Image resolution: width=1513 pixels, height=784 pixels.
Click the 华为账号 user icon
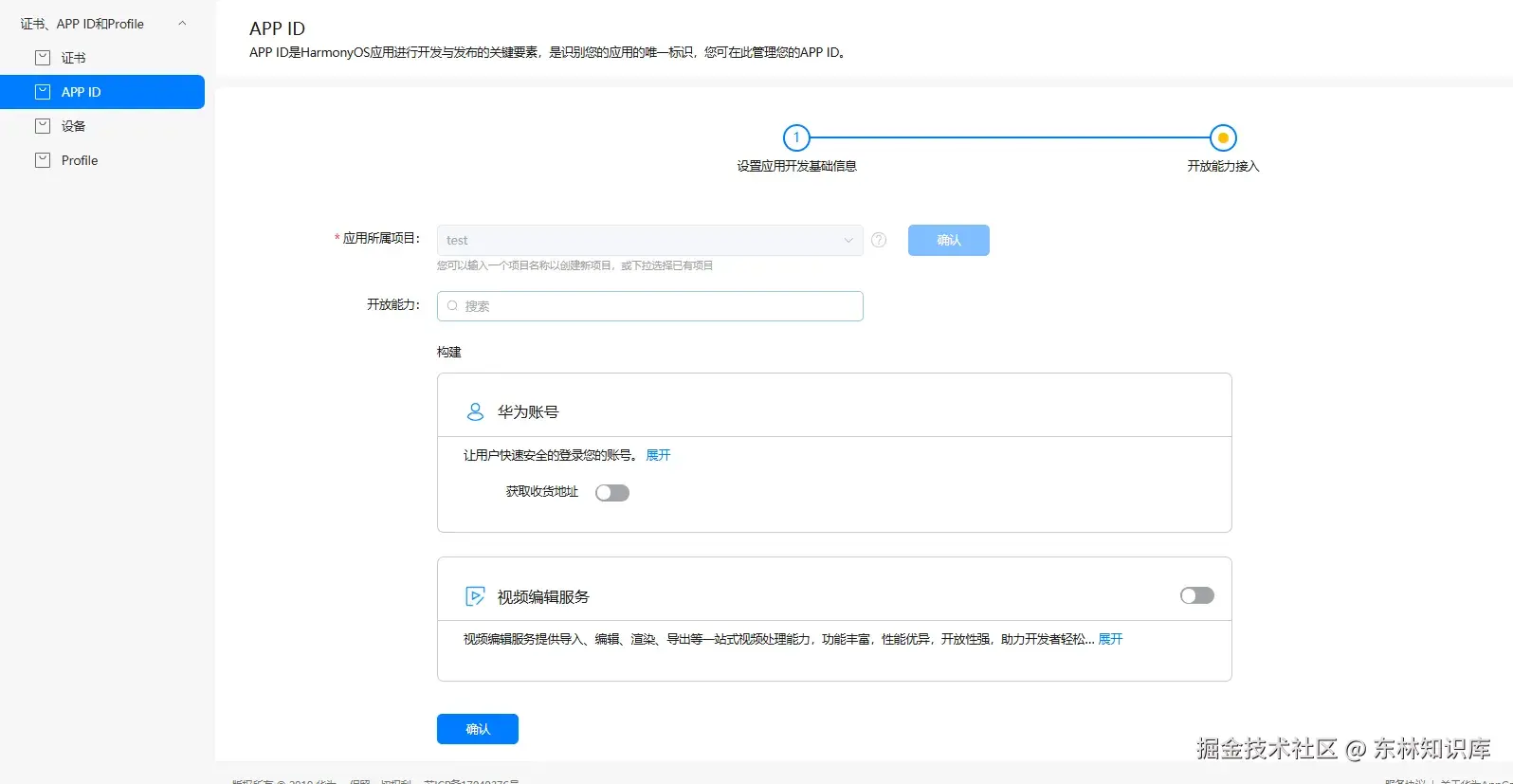[475, 412]
